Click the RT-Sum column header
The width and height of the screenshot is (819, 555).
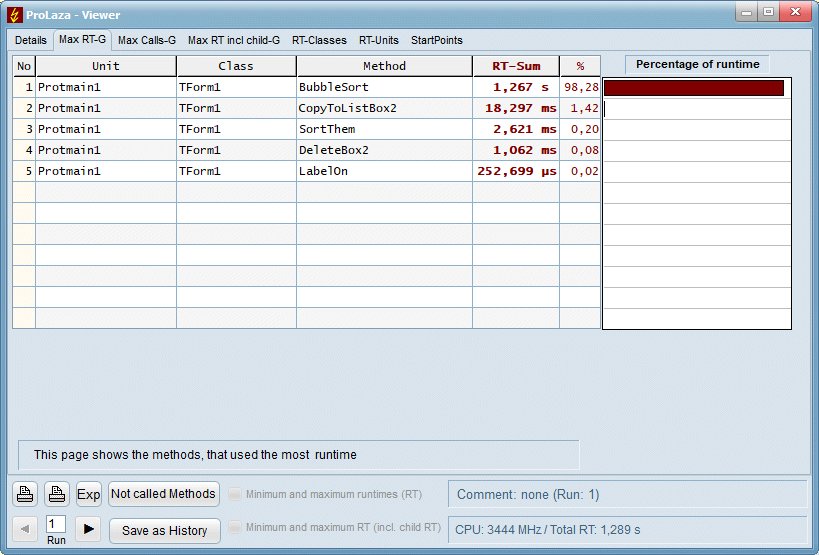(515, 66)
